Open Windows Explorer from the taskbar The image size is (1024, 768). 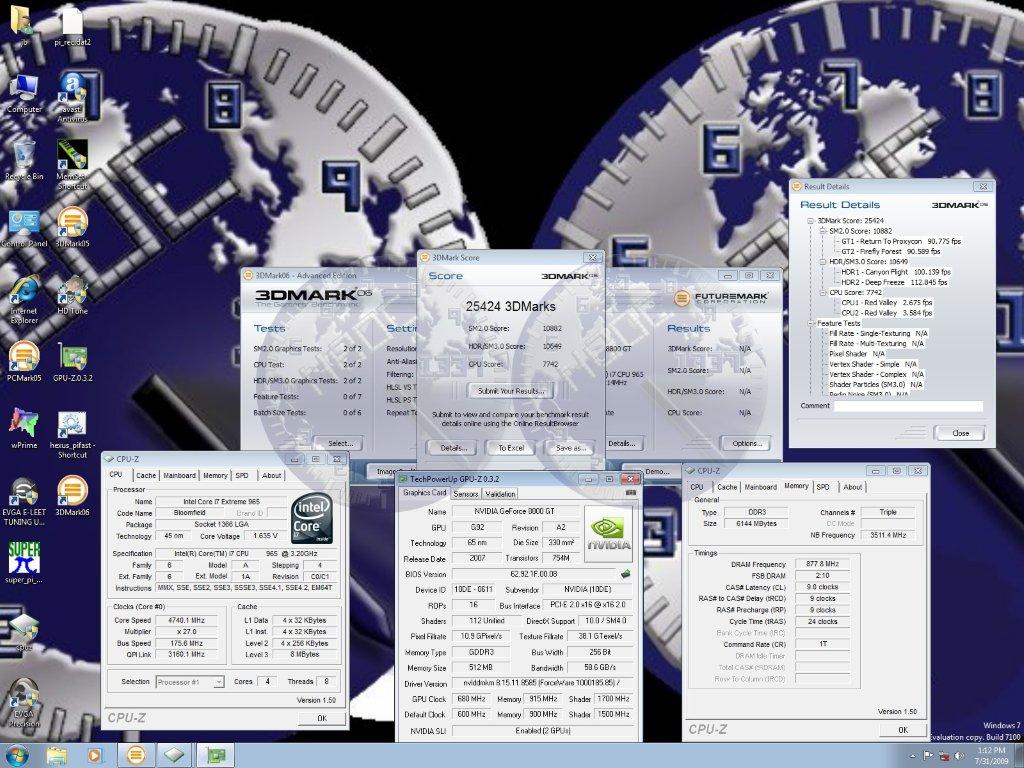[x=57, y=756]
